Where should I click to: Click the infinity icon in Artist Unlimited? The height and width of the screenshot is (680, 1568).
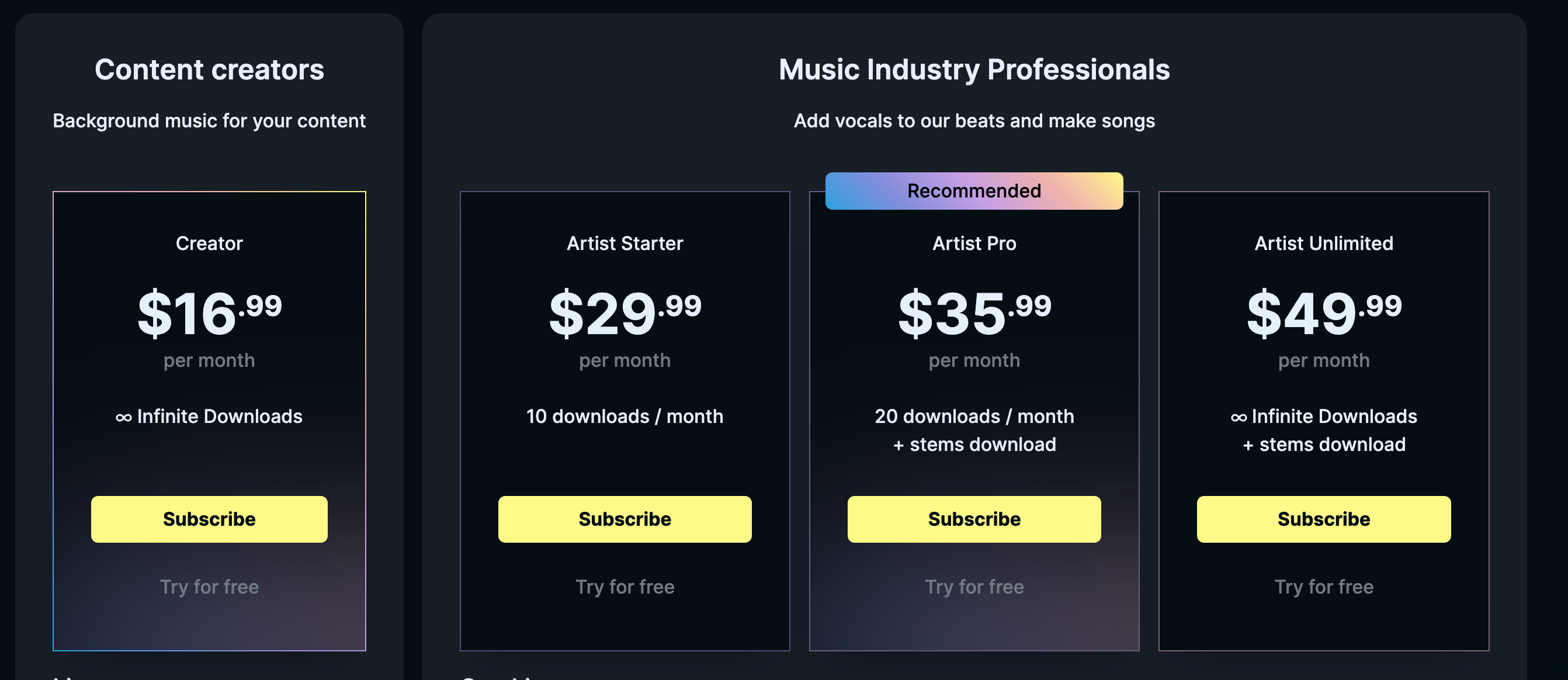click(x=1238, y=417)
